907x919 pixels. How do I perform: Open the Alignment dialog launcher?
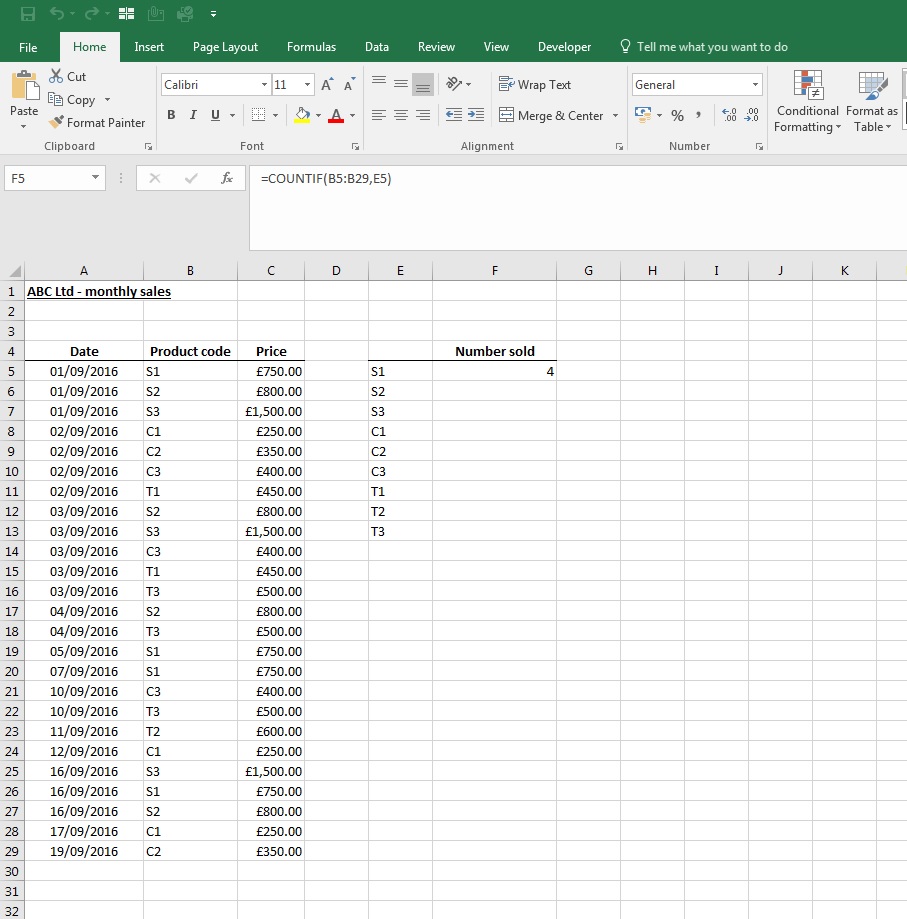pyautogui.click(x=619, y=147)
